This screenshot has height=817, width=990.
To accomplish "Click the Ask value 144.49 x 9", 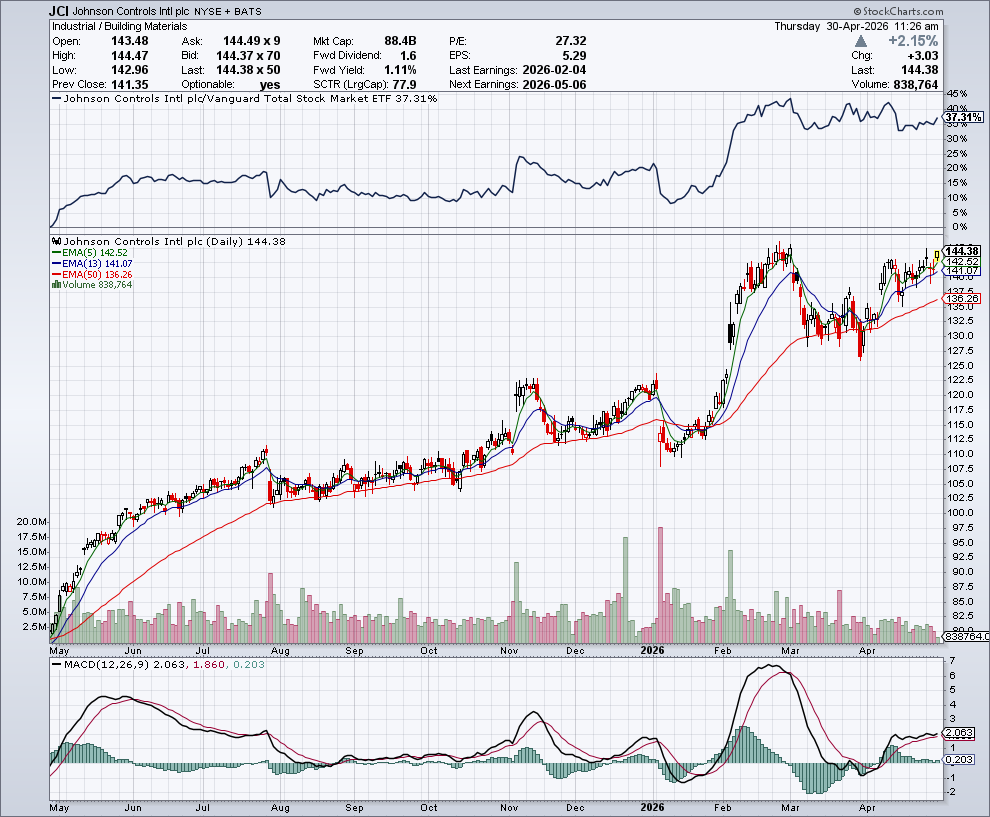I will (x=251, y=41).
